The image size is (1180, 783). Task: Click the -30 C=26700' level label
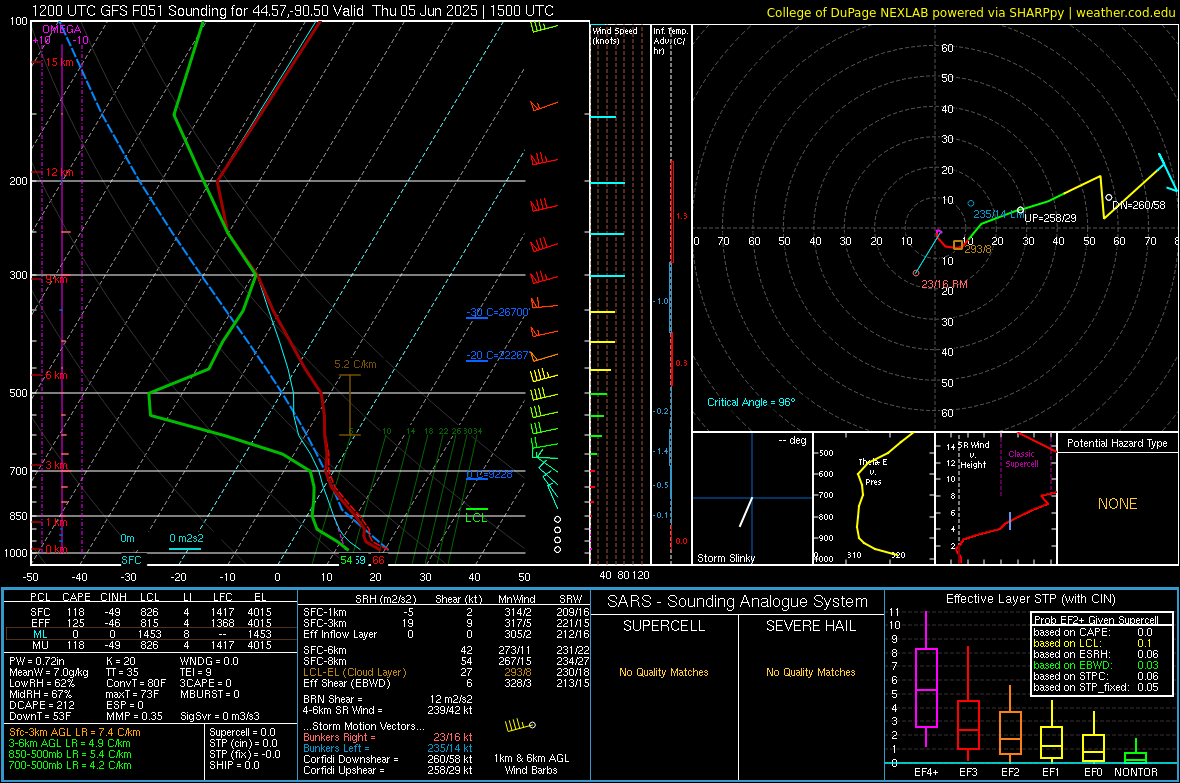497,312
